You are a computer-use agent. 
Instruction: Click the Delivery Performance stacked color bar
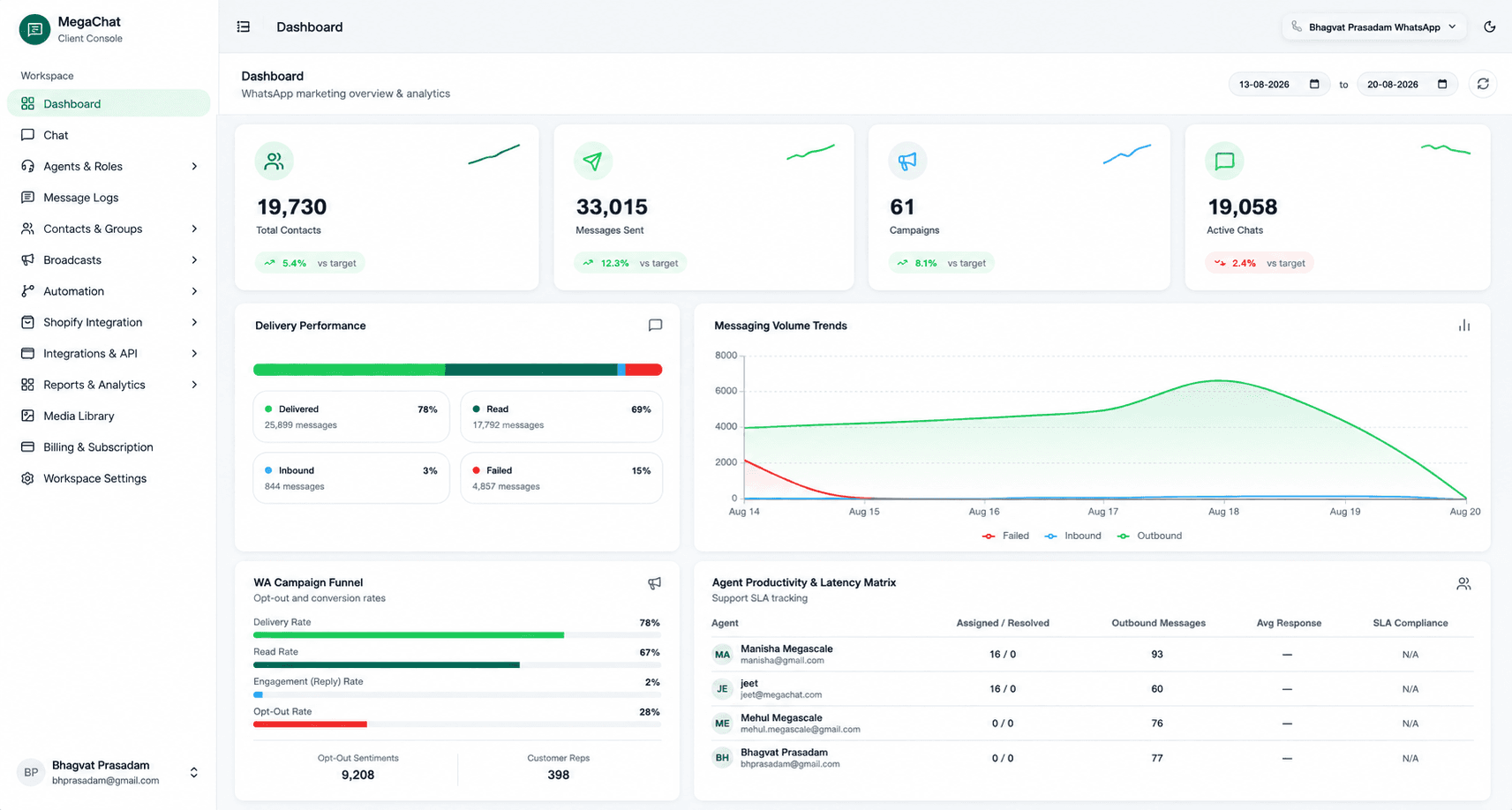(457, 370)
